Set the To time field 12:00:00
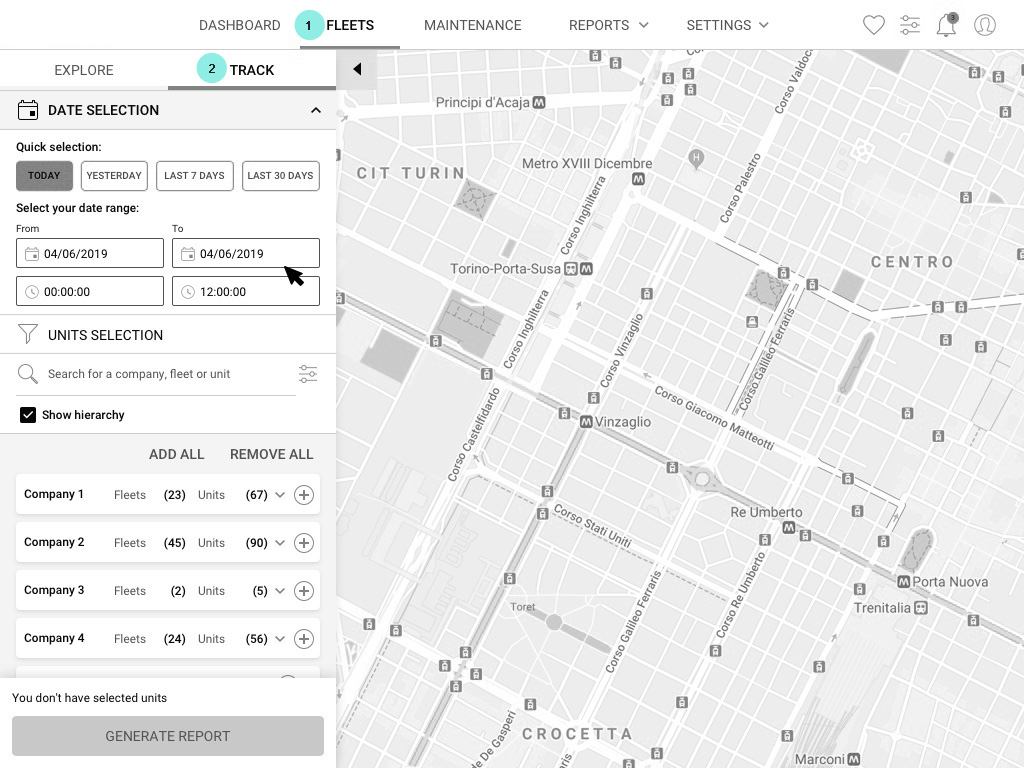The width and height of the screenshot is (1024, 768). coord(246,291)
